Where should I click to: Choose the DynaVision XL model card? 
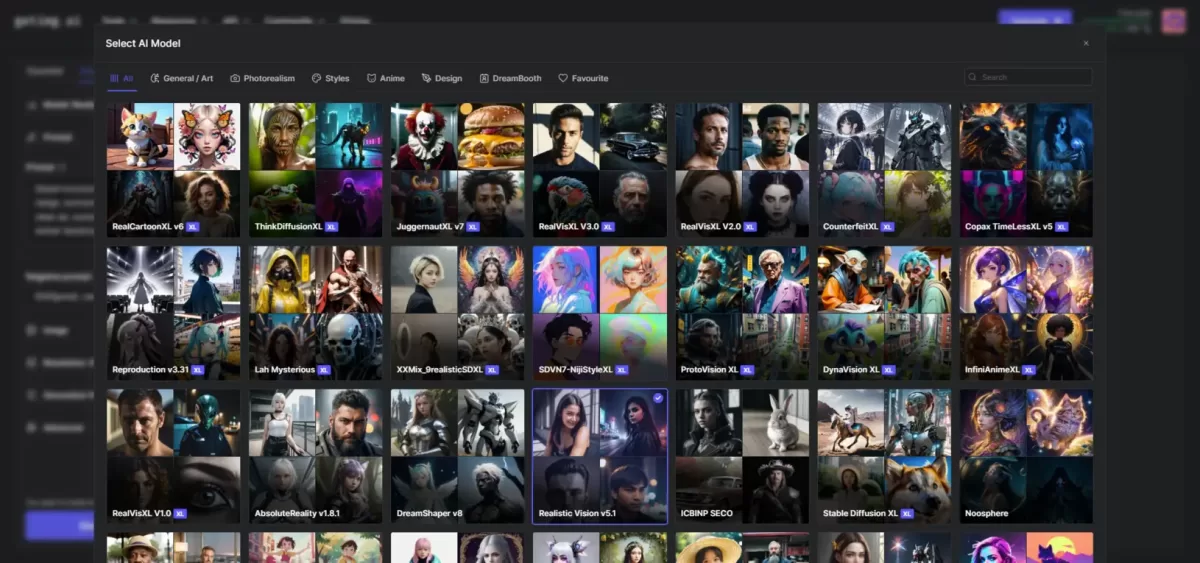click(x=885, y=313)
